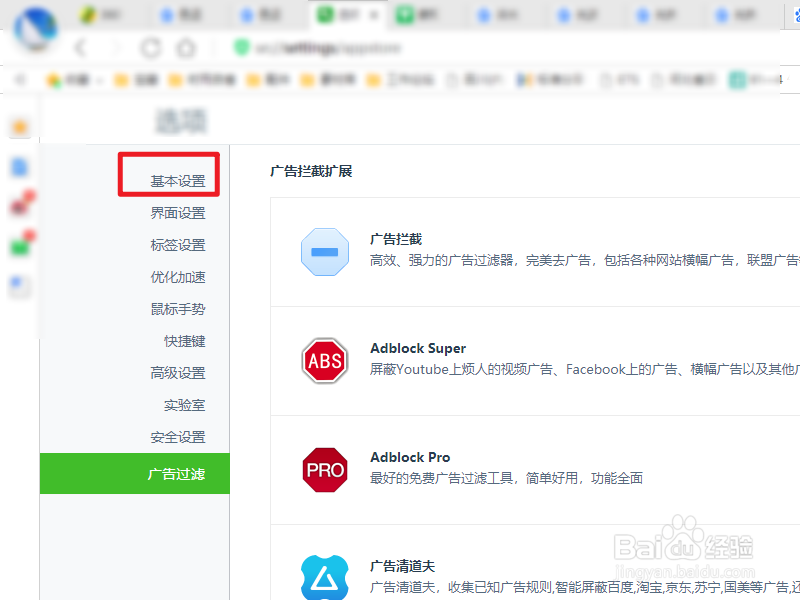This screenshot has width=800, height=600.
Task: Select the highlighted 广告过滤 item
Action: (x=135, y=473)
